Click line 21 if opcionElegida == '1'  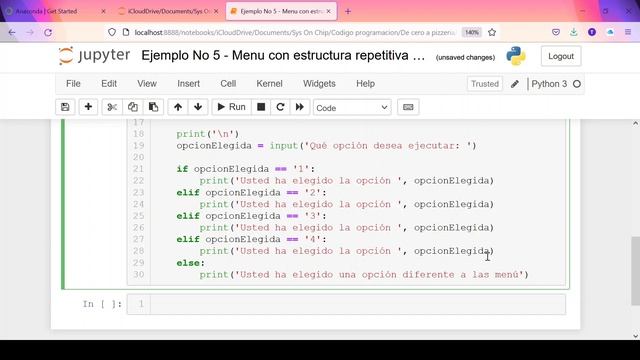pos(245,169)
